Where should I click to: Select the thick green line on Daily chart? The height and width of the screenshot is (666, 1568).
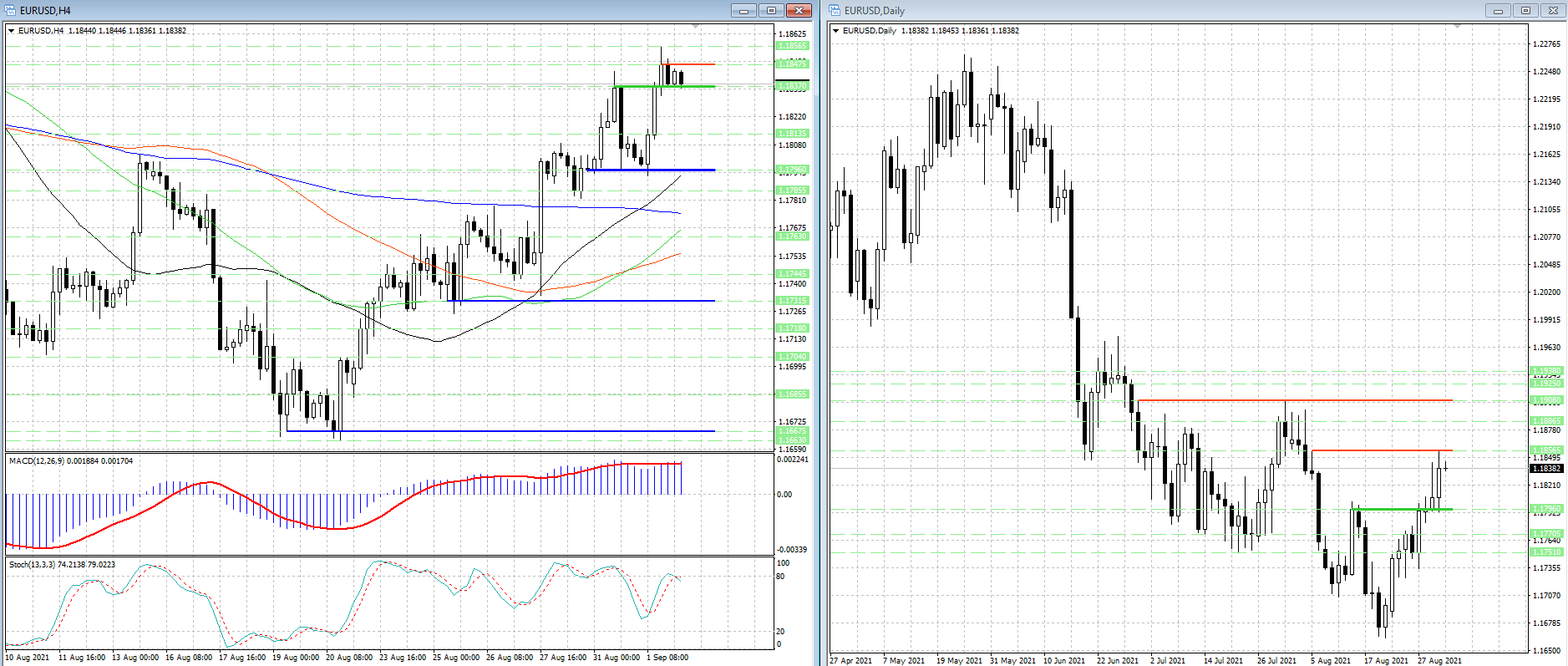1402,509
